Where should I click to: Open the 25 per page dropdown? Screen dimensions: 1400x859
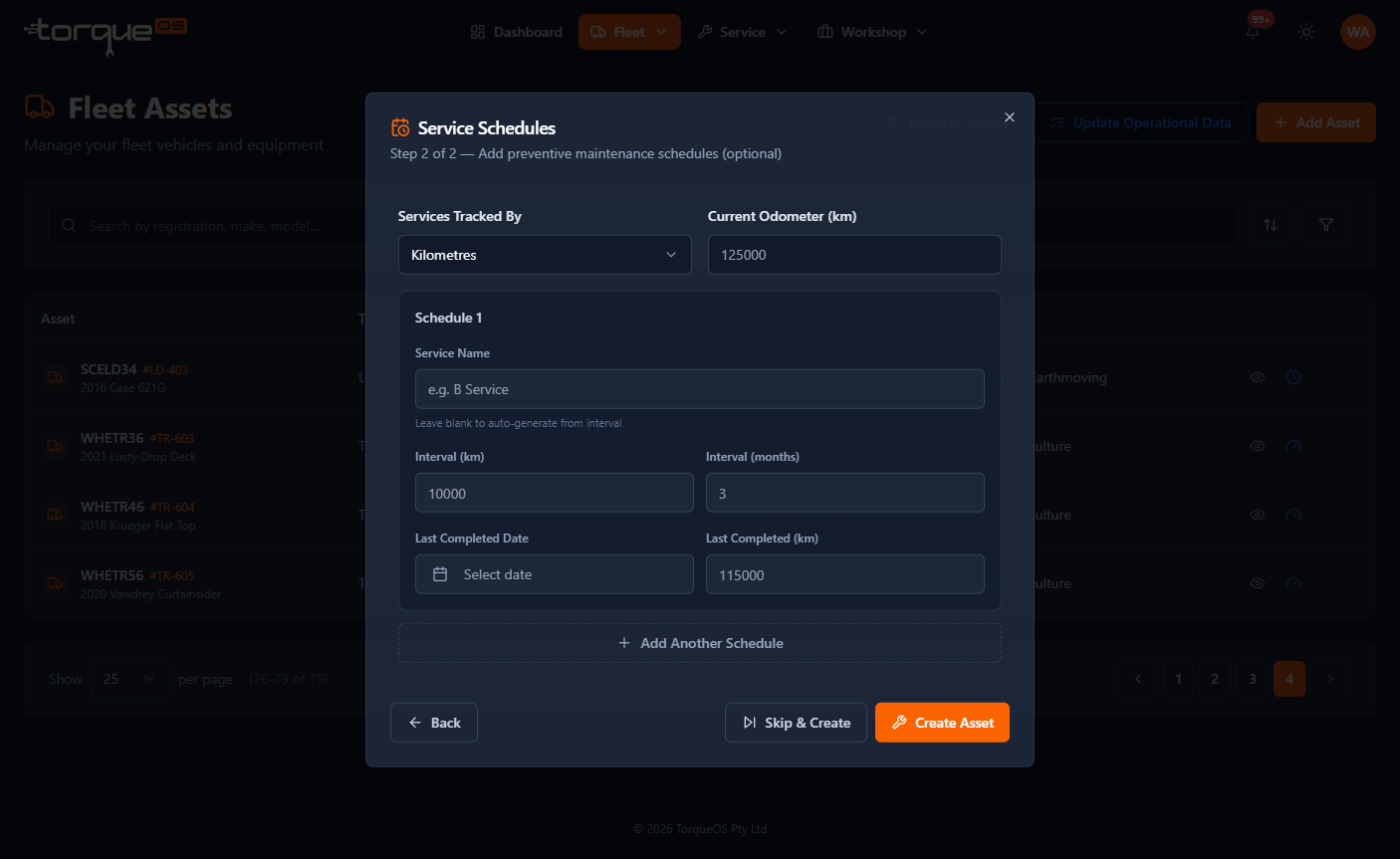pos(130,679)
